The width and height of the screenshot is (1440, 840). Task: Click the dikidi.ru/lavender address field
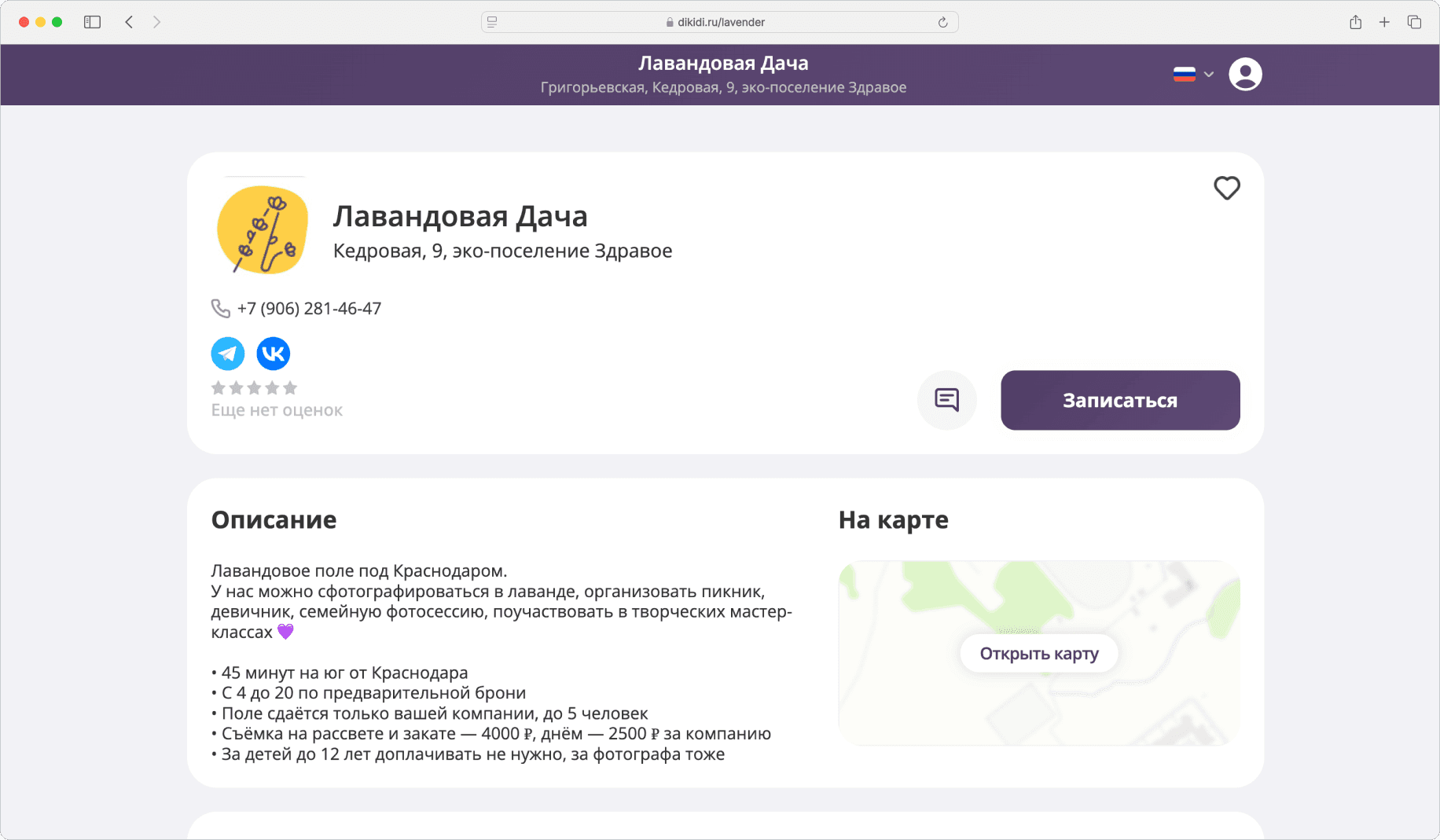720,22
